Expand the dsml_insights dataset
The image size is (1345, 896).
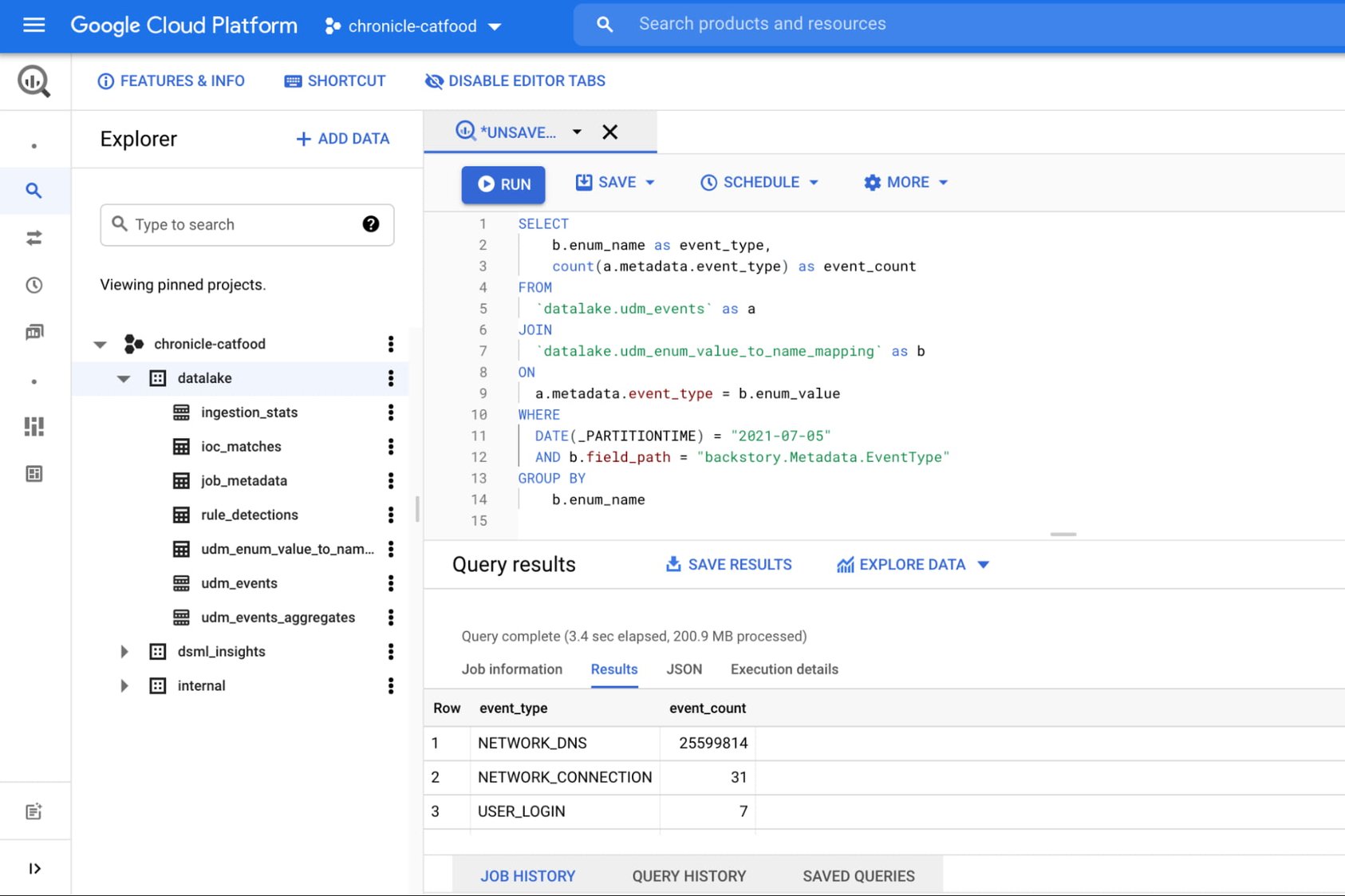124,651
